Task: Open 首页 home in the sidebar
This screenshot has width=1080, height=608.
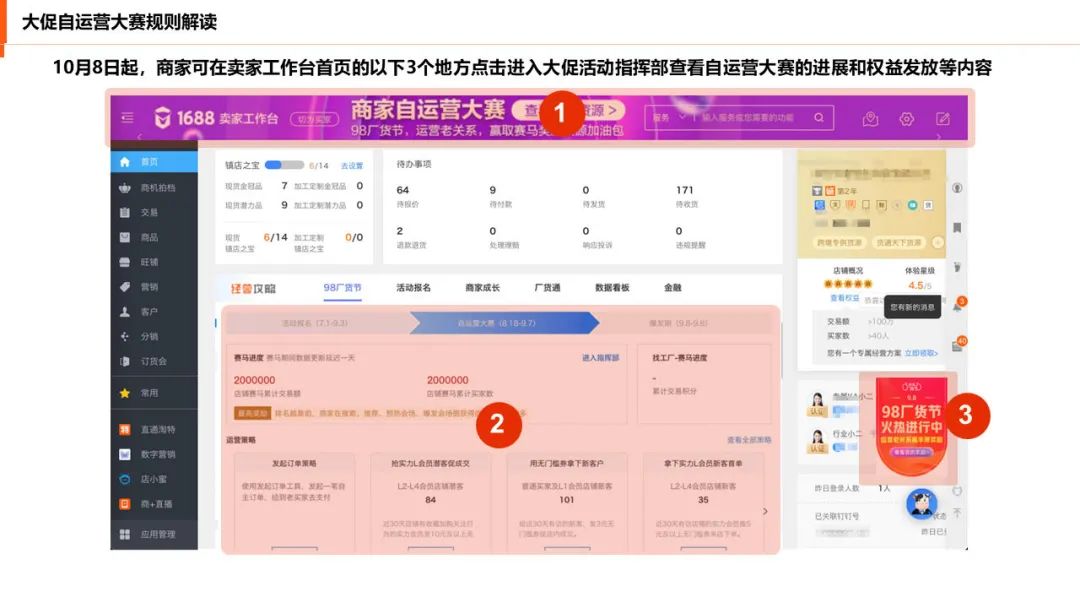Action: pyautogui.click(x=148, y=162)
